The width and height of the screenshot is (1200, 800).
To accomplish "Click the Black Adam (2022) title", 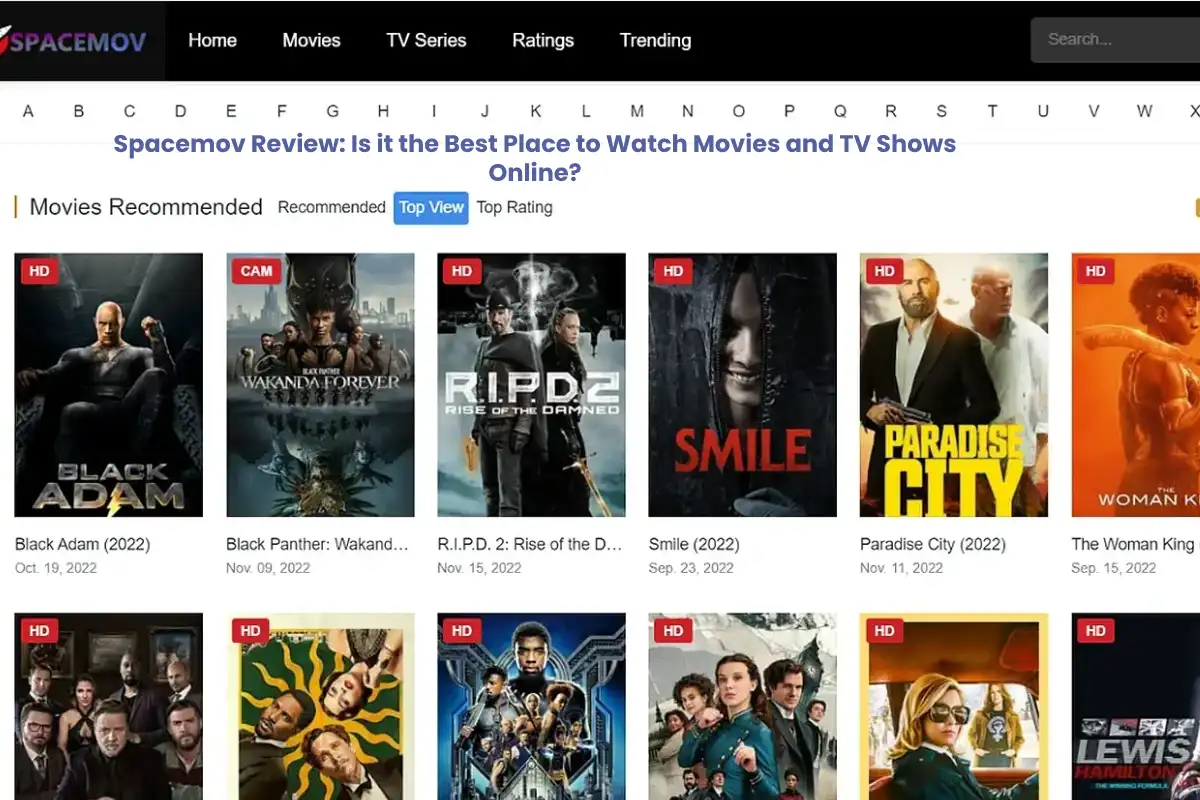I will tap(82, 545).
